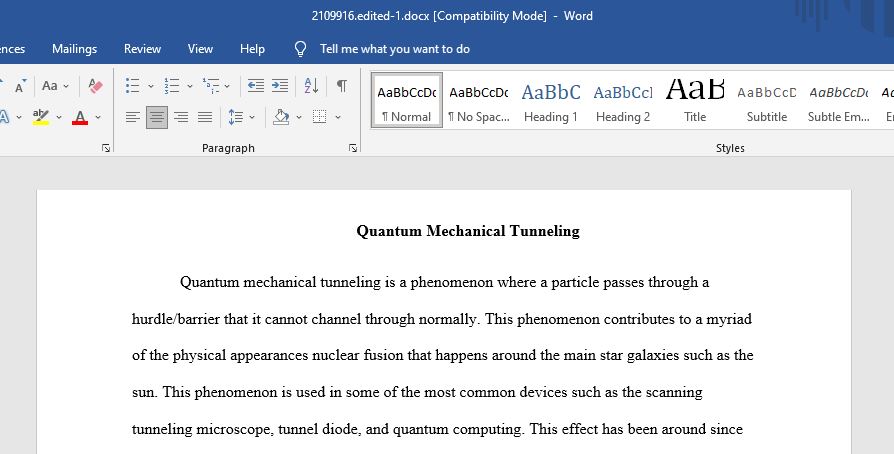
Task: Click the Tell me lightbulb icon
Action: click(300, 49)
